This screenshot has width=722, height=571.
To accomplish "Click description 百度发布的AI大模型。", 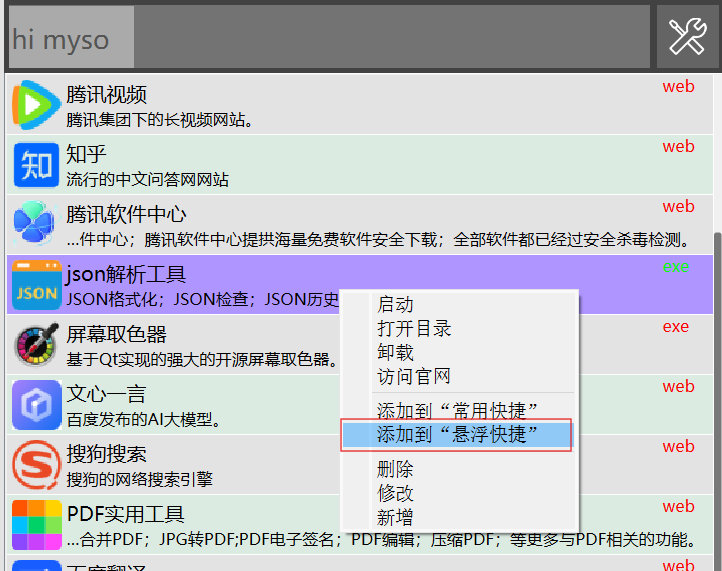I will pos(144,420).
